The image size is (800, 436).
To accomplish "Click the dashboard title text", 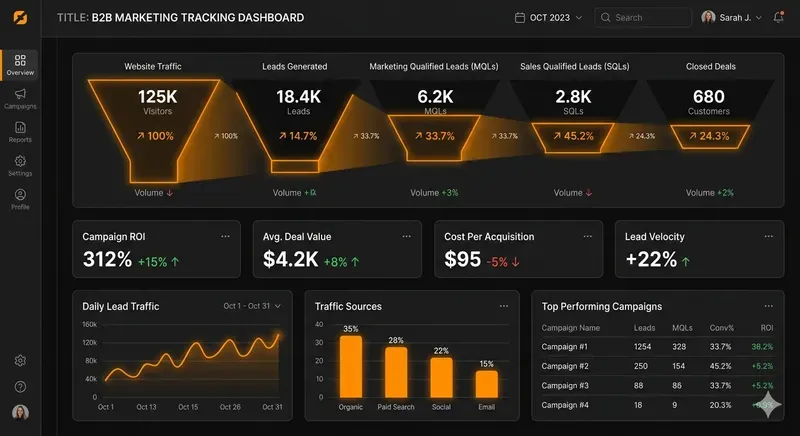I will (180, 18).
